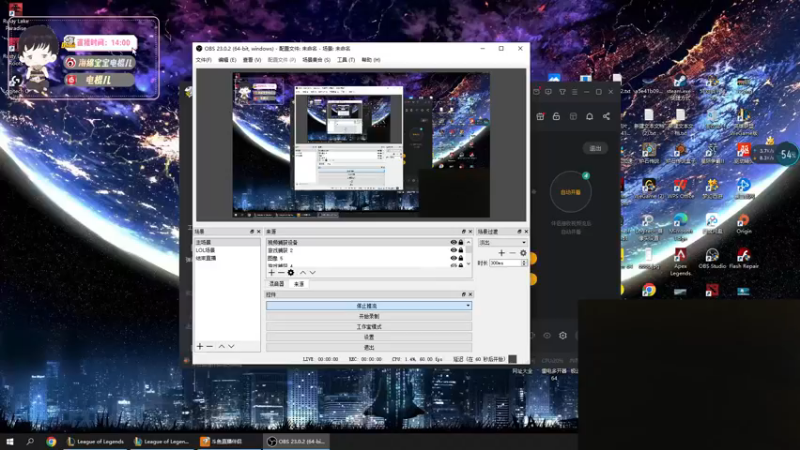Select the 结束直播 scene
This screenshot has height=450, width=800.
[227, 258]
